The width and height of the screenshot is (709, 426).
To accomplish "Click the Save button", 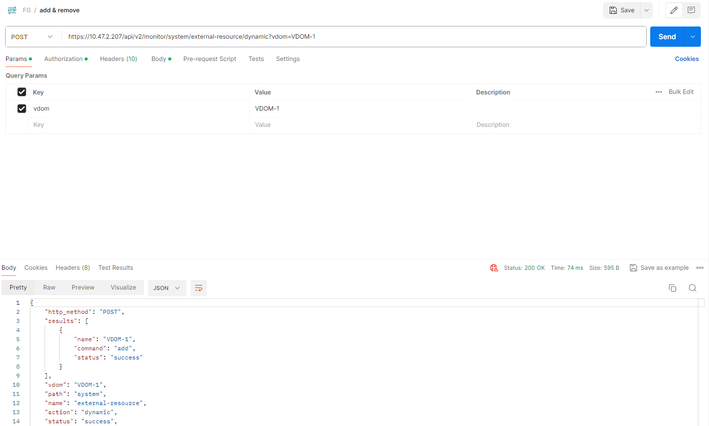I will click(x=622, y=10).
